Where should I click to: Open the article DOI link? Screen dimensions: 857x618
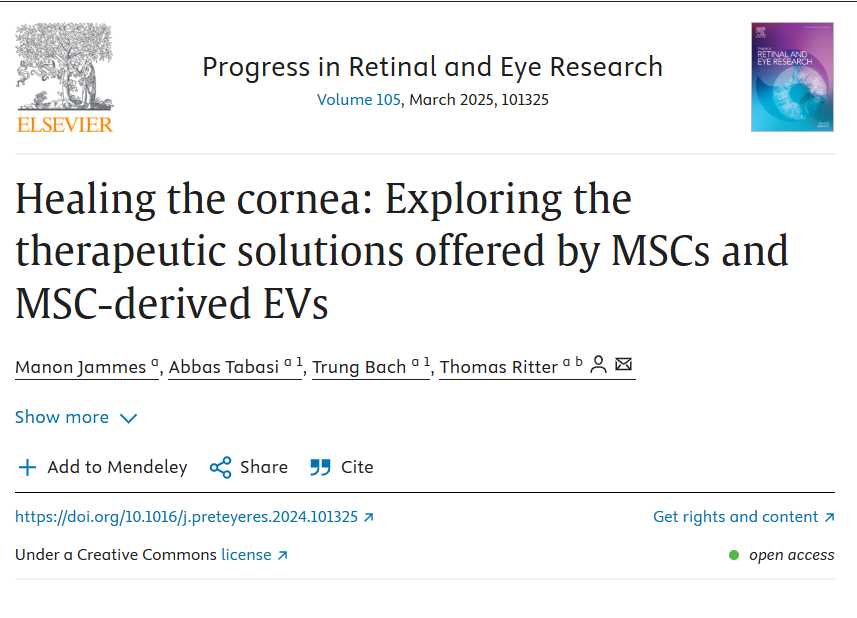click(x=185, y=517)
